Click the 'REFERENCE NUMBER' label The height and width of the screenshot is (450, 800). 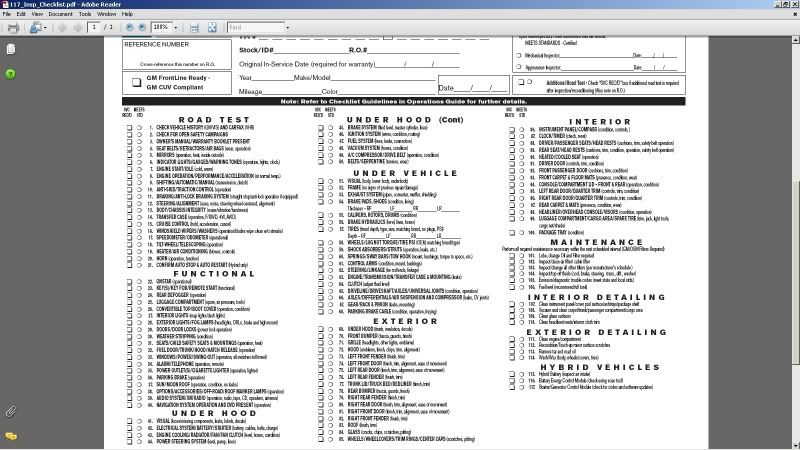coord(157,44)
